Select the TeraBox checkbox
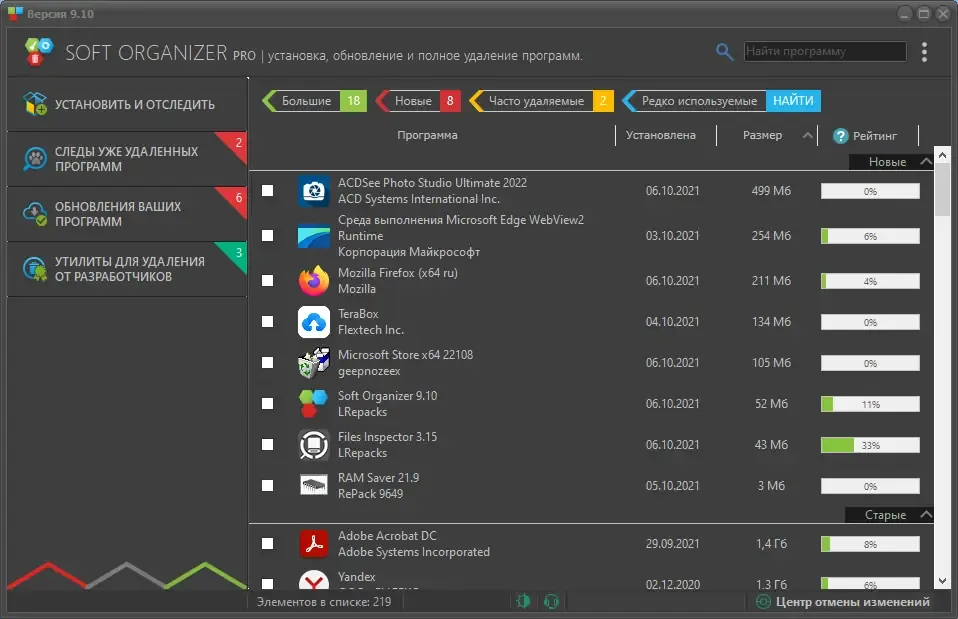Image resolution: width=958 pixels, height=619 pixels. tap(268, 321)
